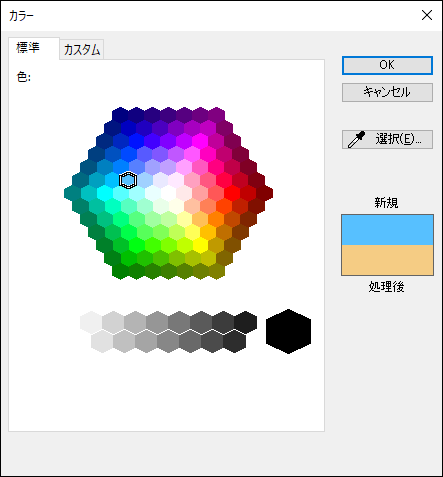Switch to the カスタム tab
Viewport: 443px width, 477px height.
click(82, 50)
